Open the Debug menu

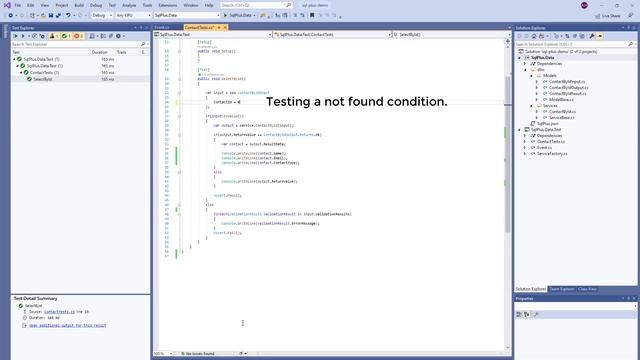(96, 5)
